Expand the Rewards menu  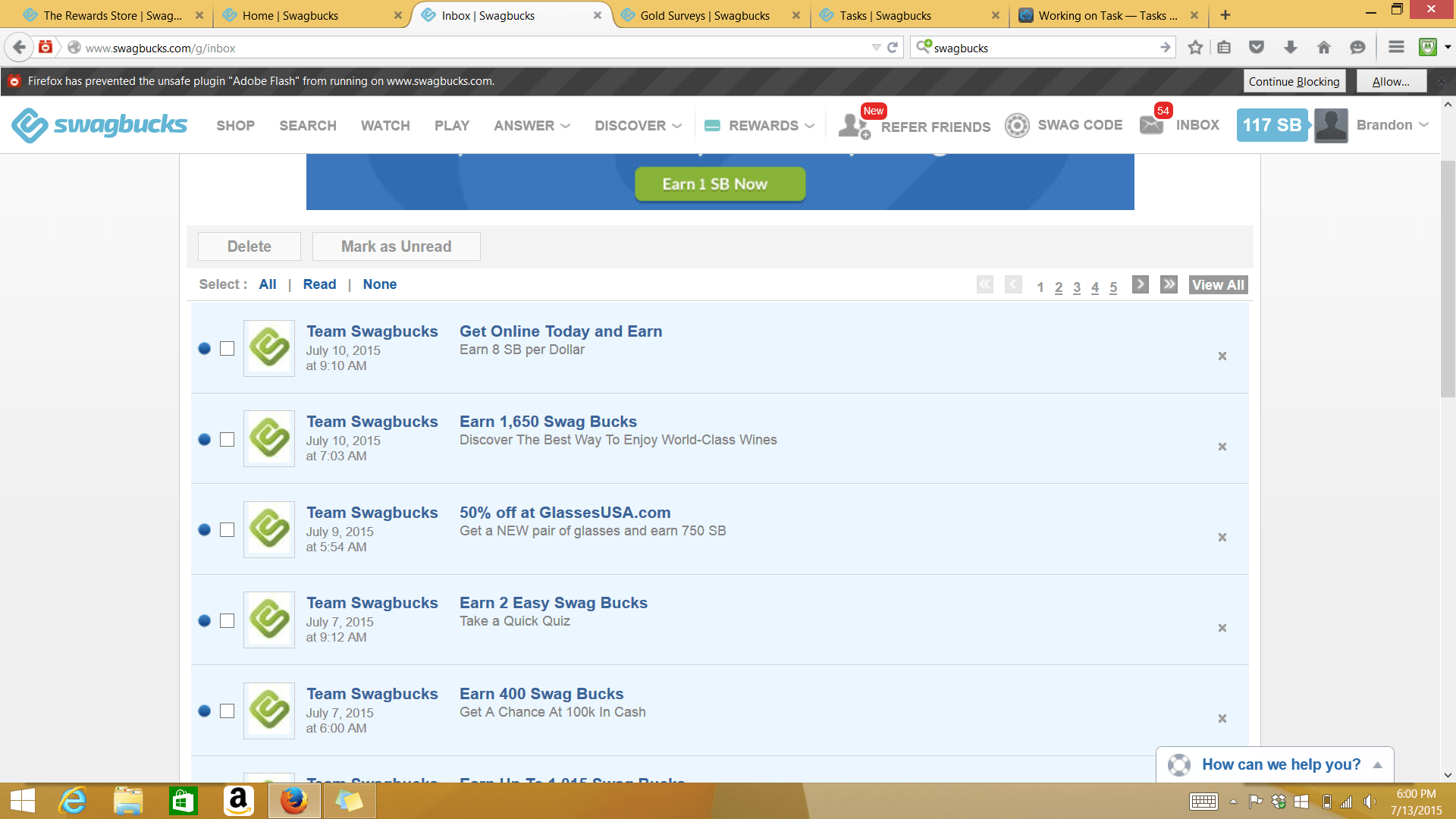point(759,125)
